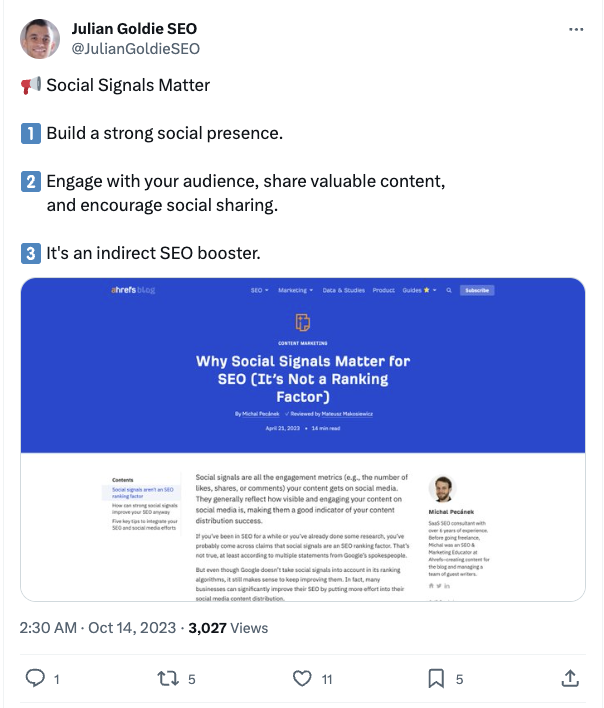Click Michal Pecánek's author photo in sidebar
Viewport: 604px width, 708px height.
(x=443, y=489)
